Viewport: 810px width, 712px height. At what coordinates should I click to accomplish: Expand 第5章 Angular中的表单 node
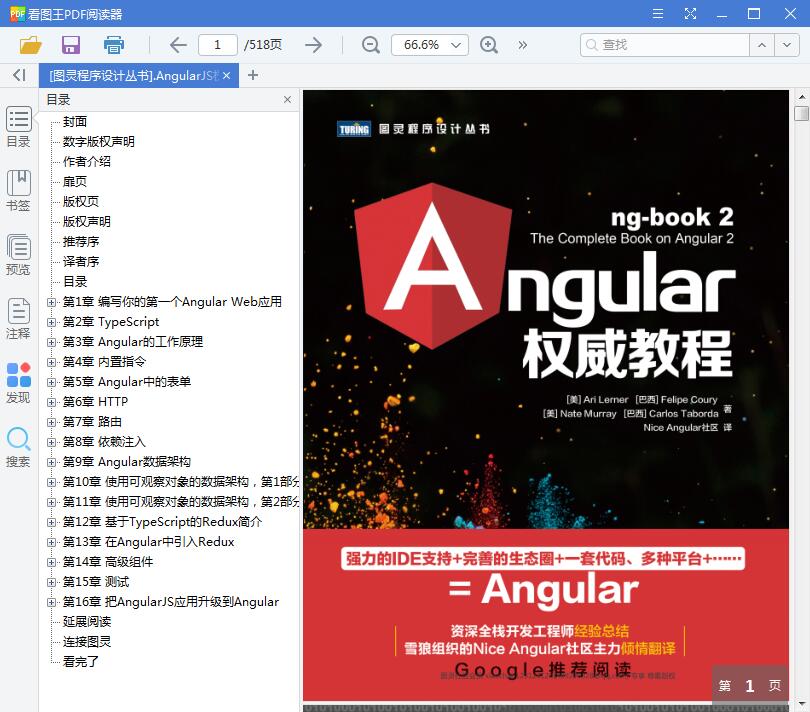pyautogui.click(x=51, y=382)
